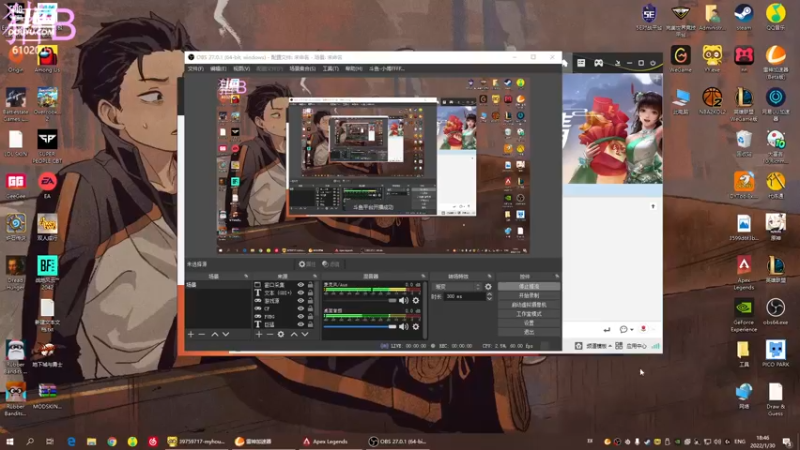Open the MODSKIN archive icon
Image resolution: width=800 pixels, height=450 pixels.
pyautogui.click(x=47, y=396)
